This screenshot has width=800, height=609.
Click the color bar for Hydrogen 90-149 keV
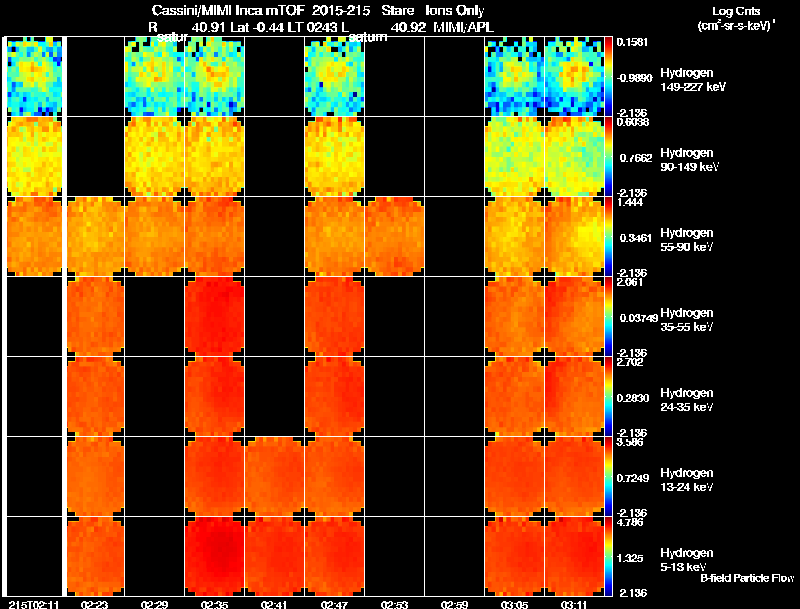[x=608, y=157]
